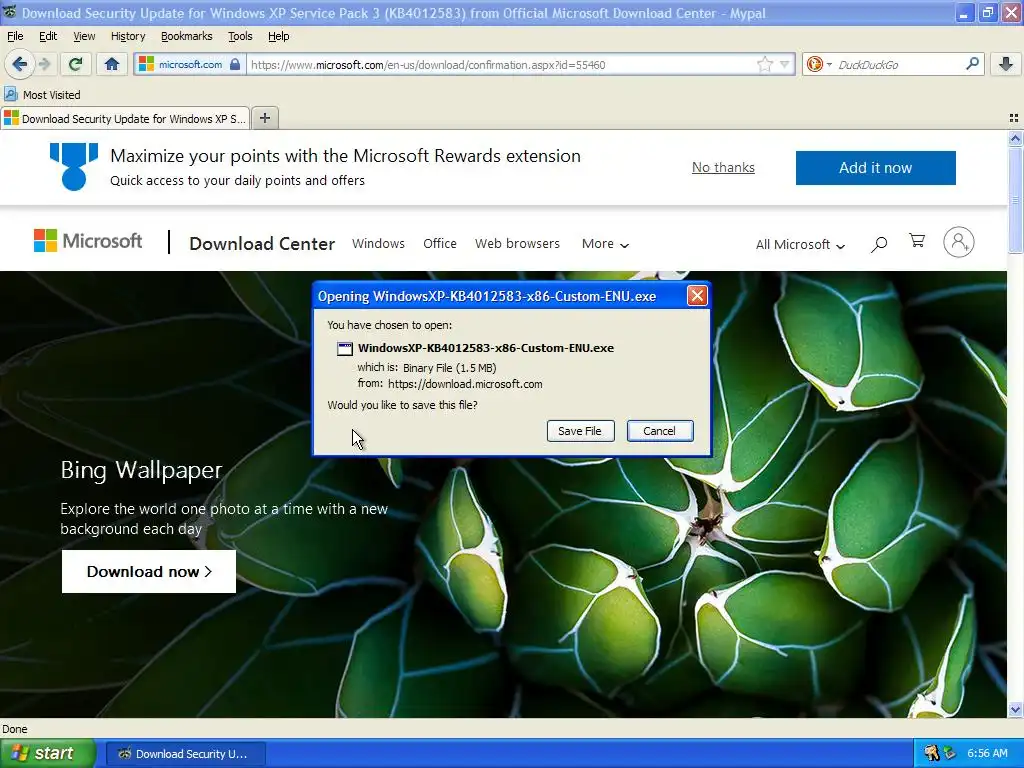Open a new tab with the plus button
This screenshot has width=1024, height=768.
coord(264,118)
